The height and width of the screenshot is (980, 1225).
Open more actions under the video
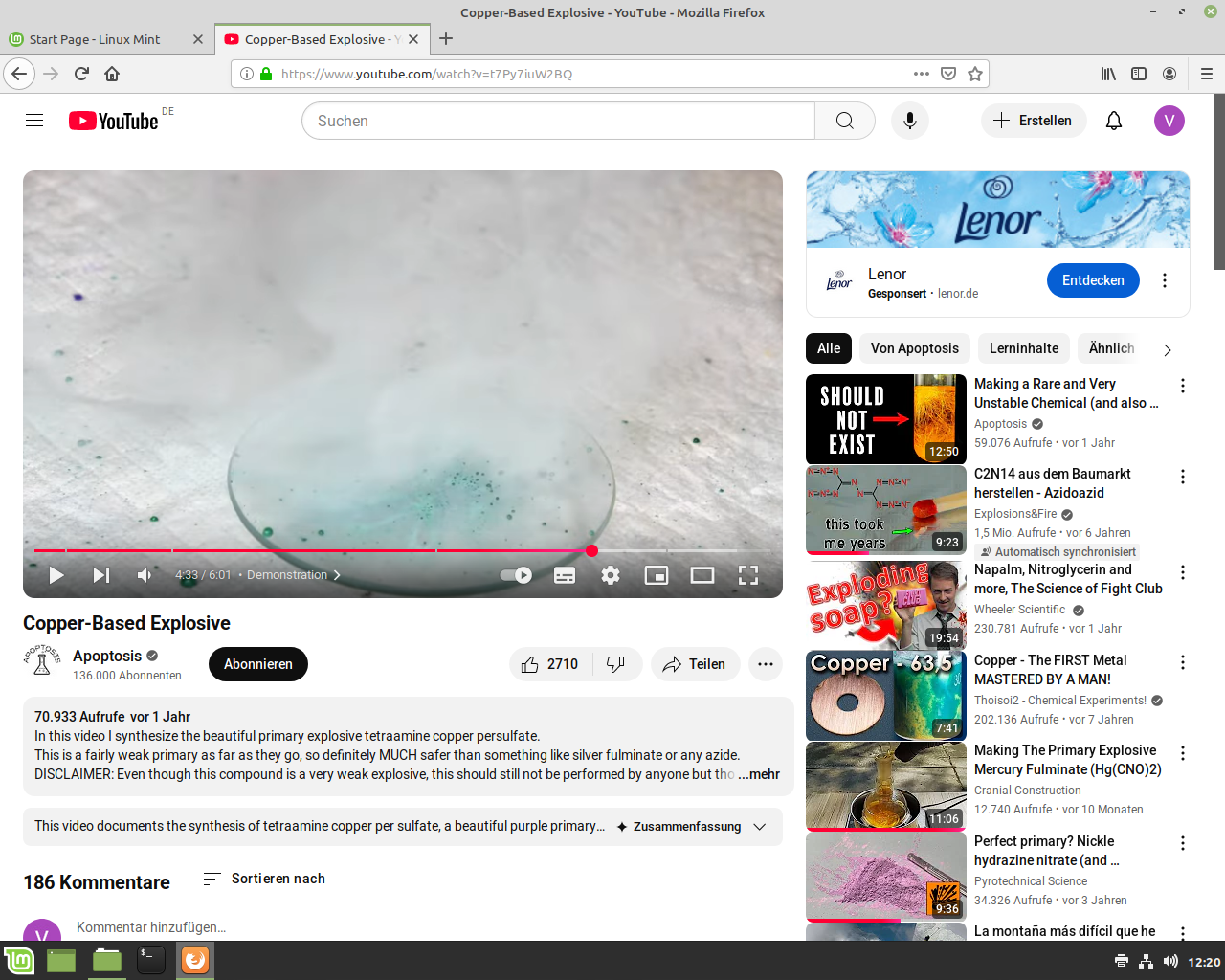[x=766, y=664]
